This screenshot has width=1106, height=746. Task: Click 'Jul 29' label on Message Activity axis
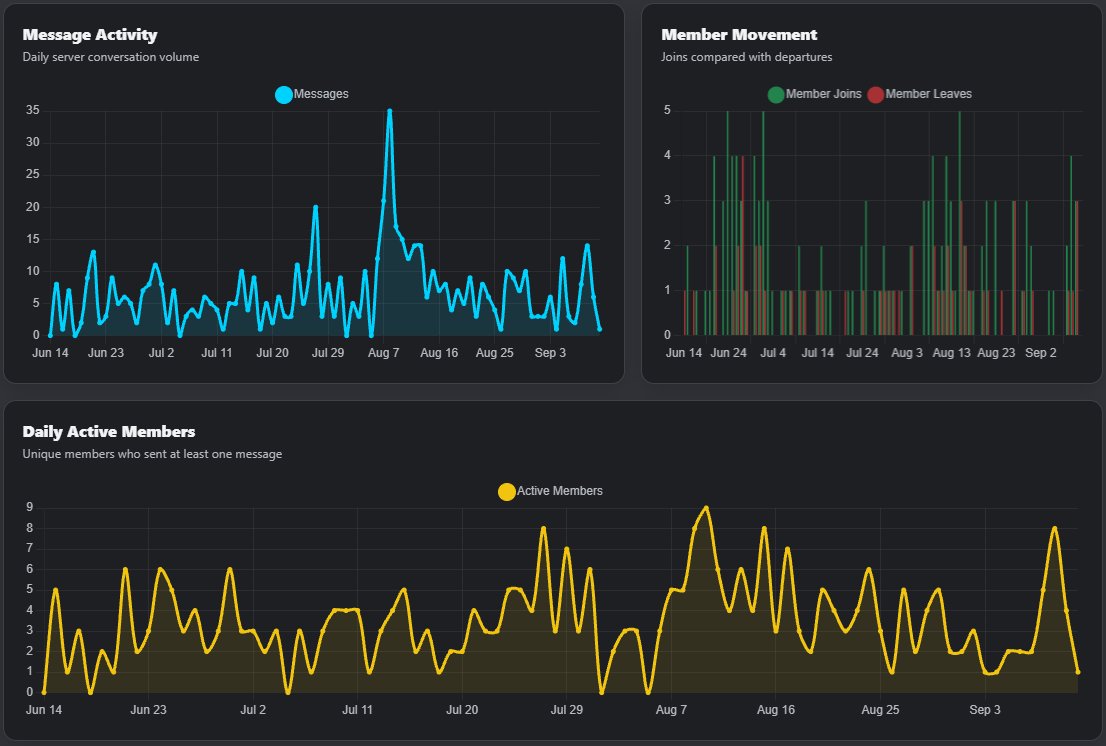(x=328, y=353)
